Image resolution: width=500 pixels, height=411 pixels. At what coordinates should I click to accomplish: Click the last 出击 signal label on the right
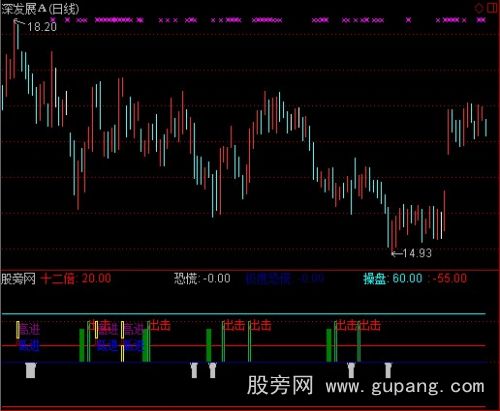tap(369, 325)
